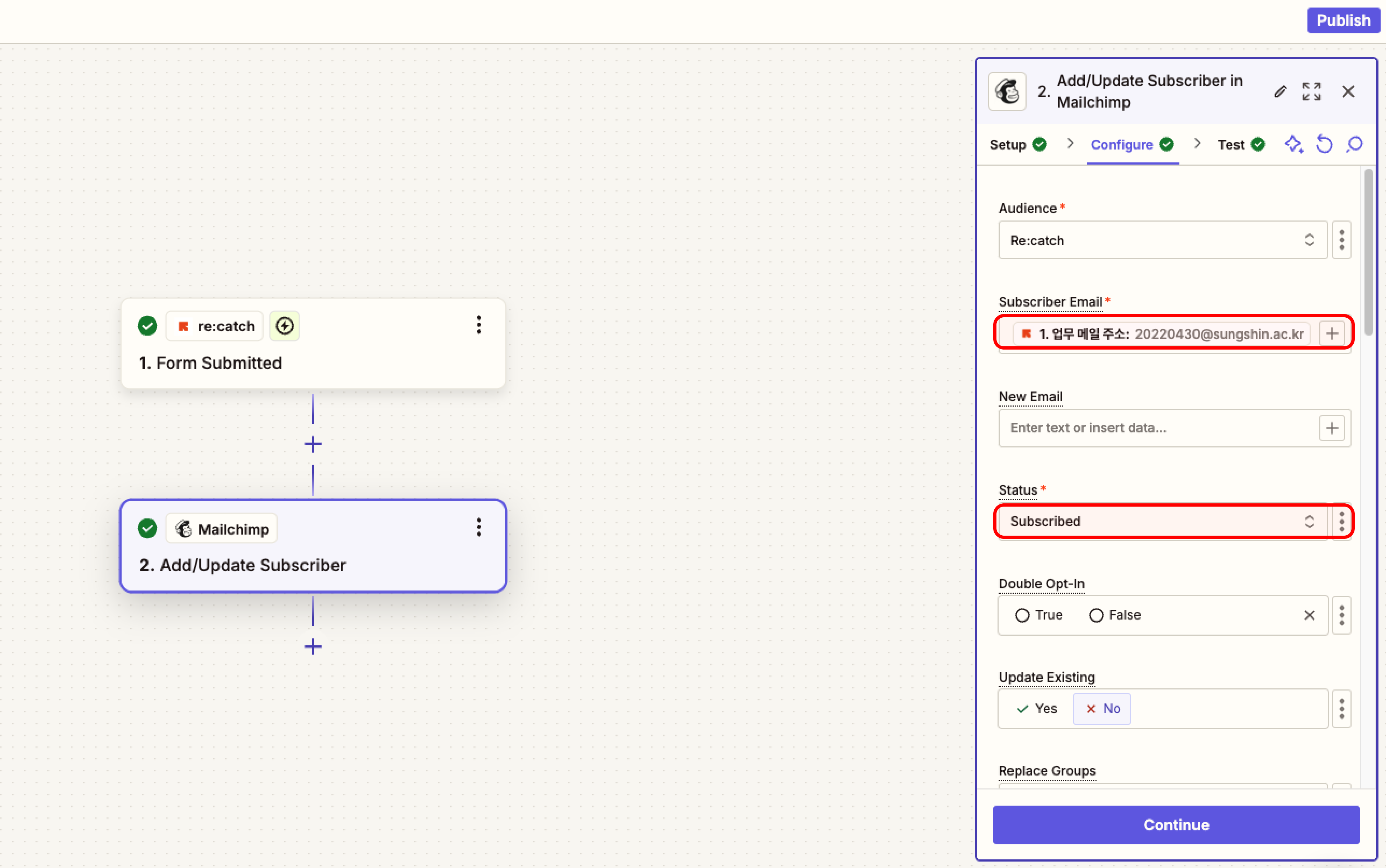Open the comment bubble icon
Viewport: 1386px width, 868px height.
pyautogui.click(x=1354, y=144)
